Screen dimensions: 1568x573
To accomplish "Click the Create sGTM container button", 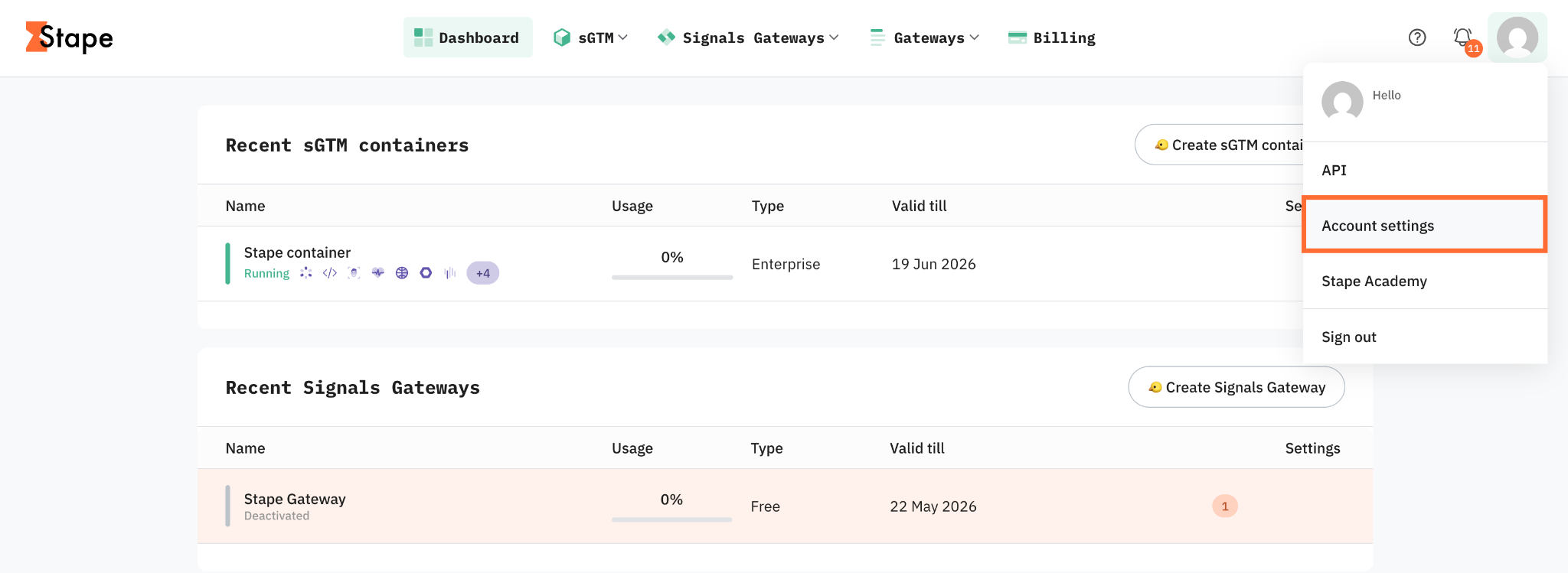I will click(1220, 145).
